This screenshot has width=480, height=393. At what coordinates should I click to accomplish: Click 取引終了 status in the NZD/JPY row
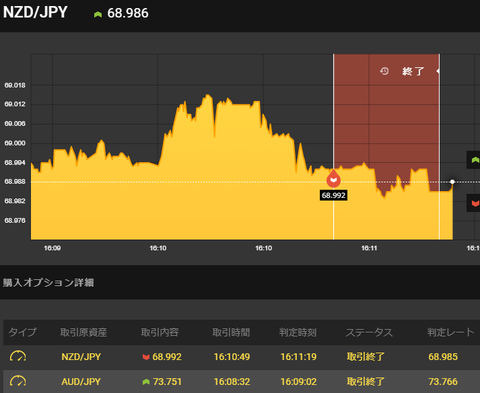point(366,357)
